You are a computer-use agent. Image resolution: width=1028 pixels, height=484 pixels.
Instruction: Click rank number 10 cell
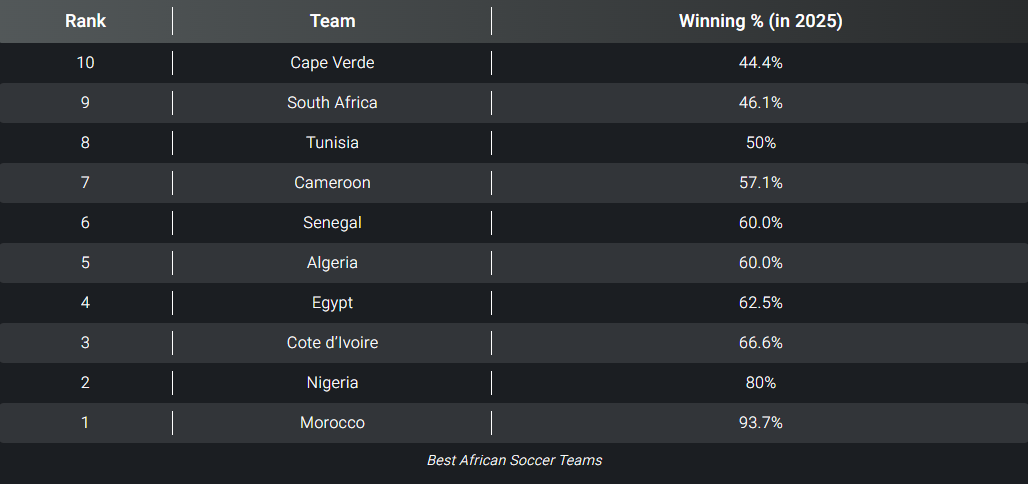85,63
